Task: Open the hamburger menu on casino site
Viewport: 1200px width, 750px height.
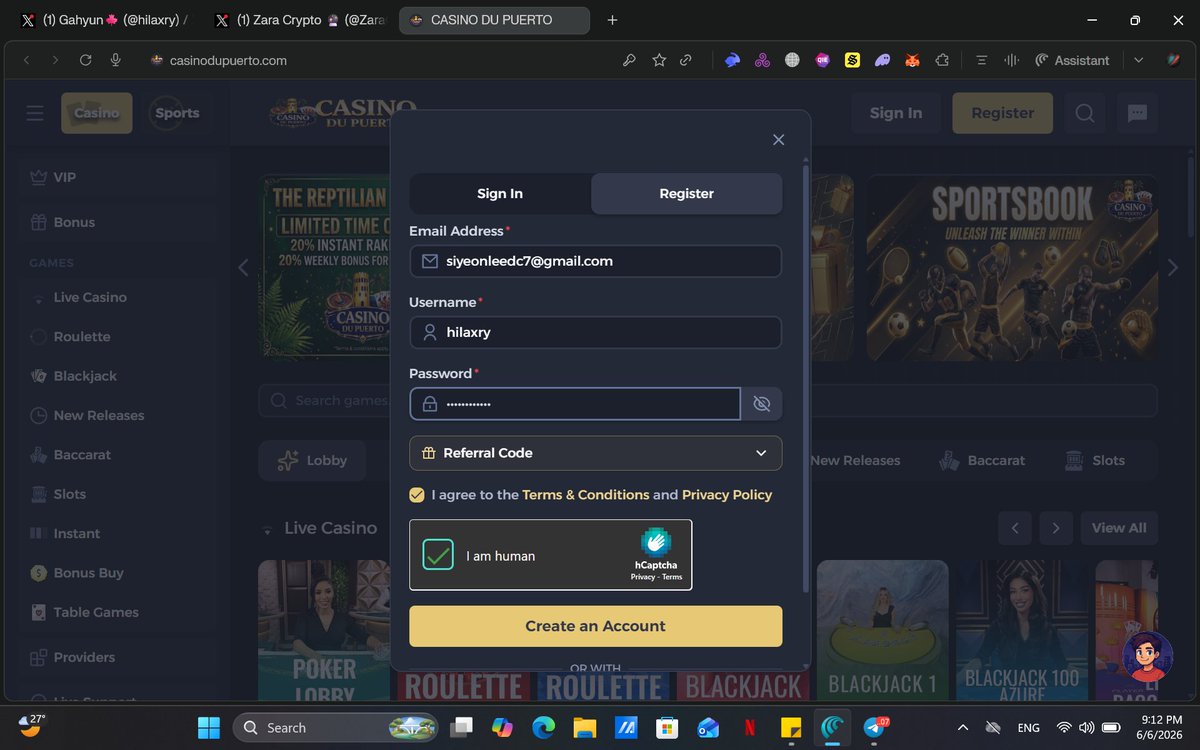Action: 35,113
